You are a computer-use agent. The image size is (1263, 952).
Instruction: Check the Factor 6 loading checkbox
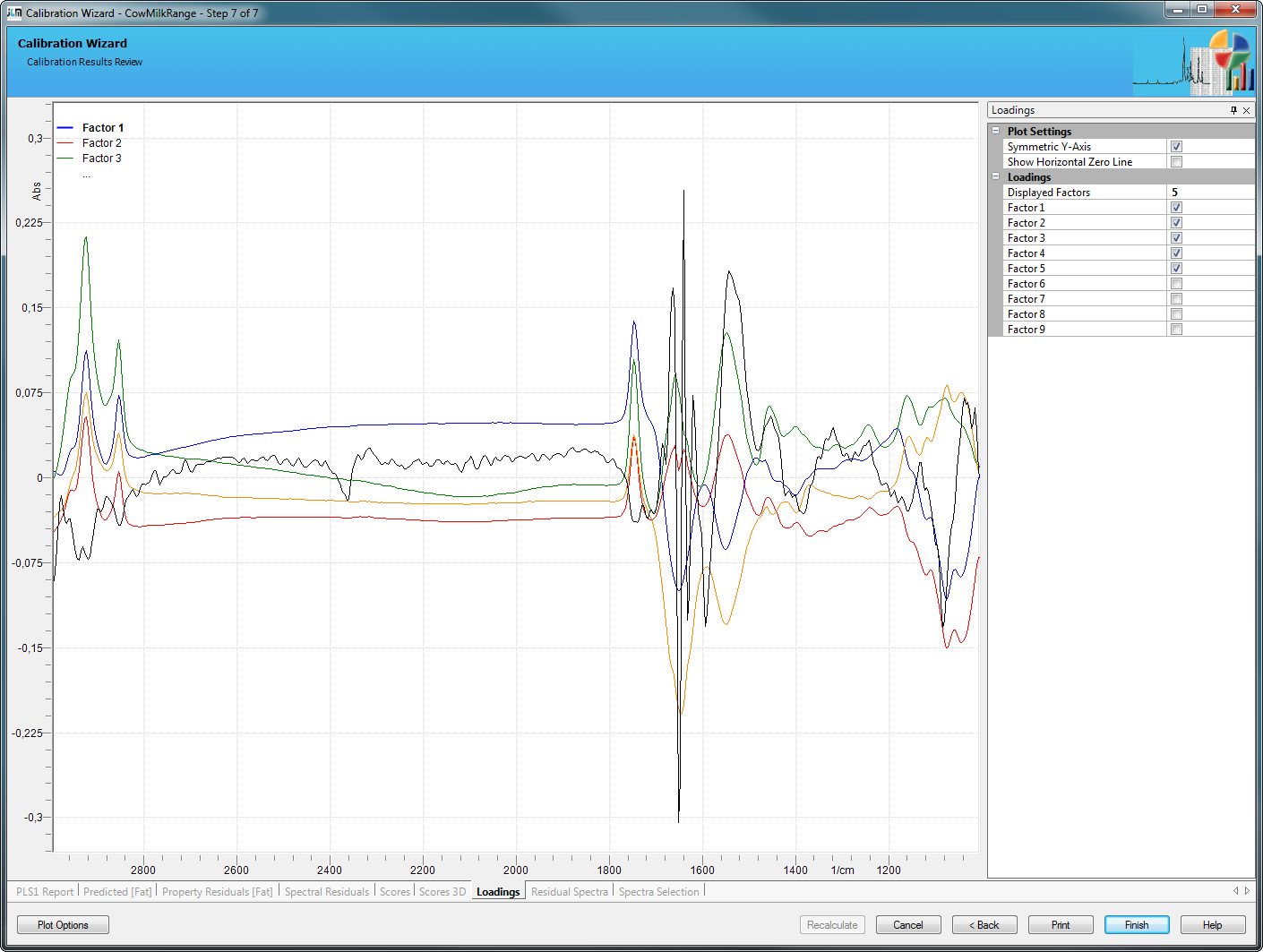(x=1176, y=284)
